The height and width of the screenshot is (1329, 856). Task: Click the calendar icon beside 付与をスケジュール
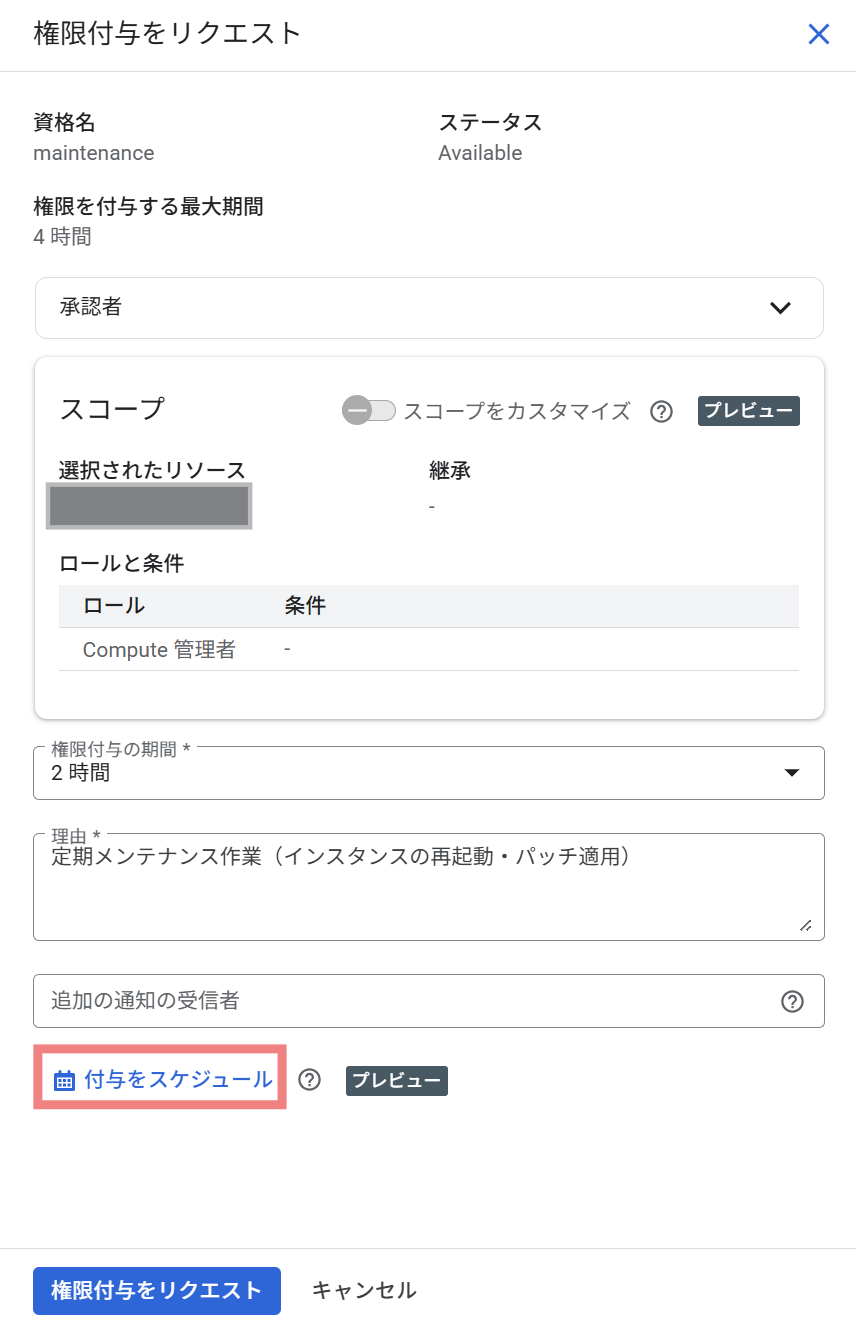point(63,1080)
